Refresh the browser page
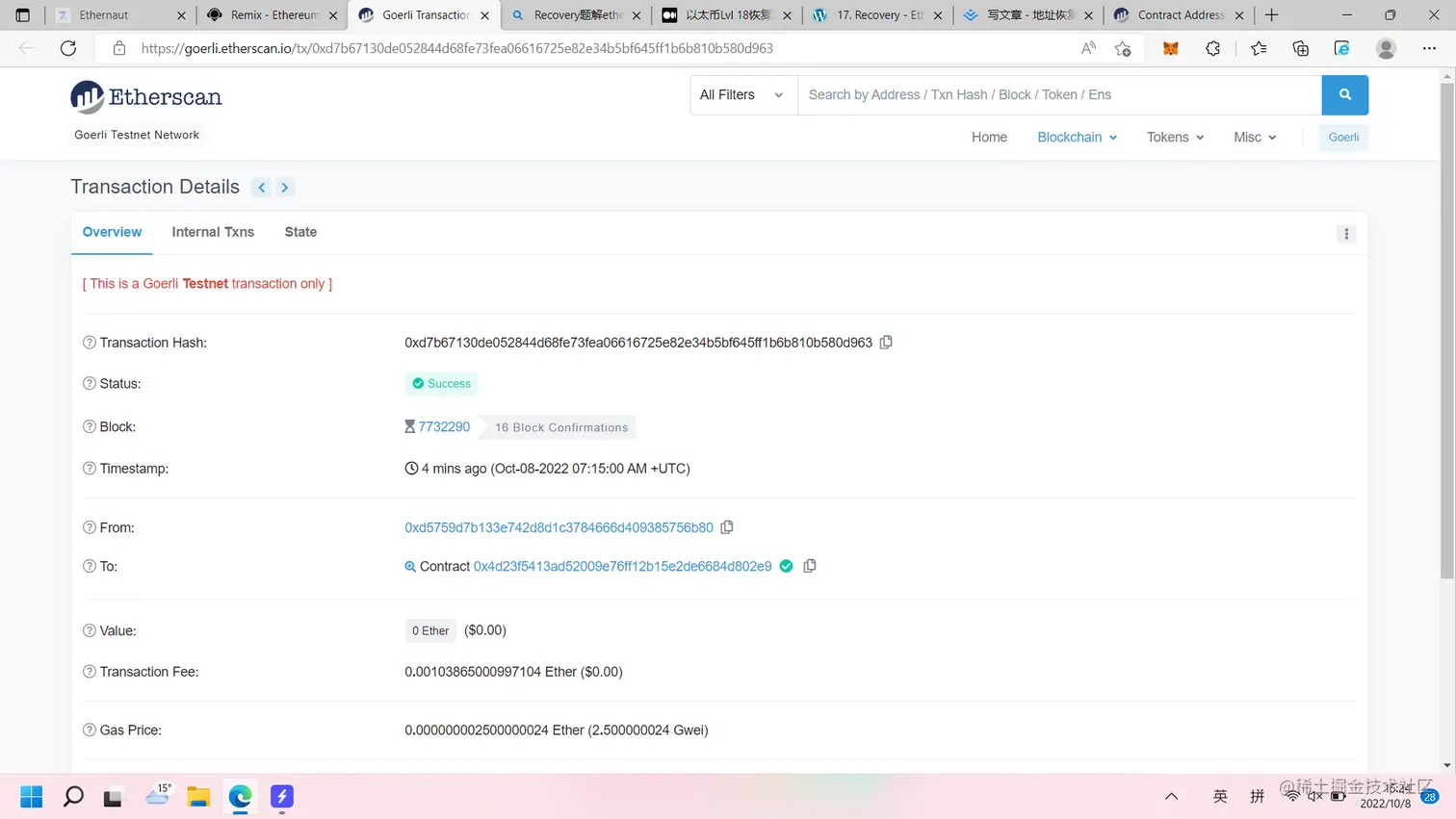 point(68,48)
